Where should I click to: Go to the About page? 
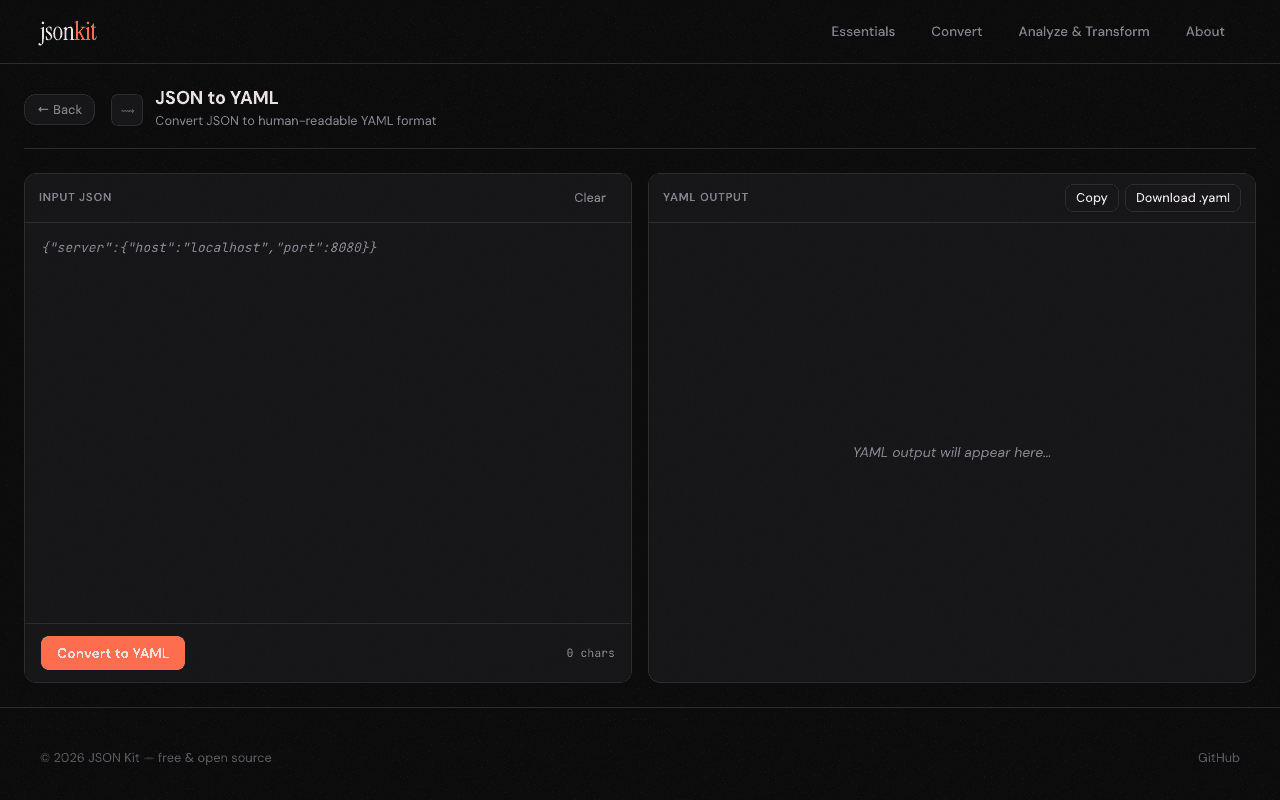[x=1205, y=32]
